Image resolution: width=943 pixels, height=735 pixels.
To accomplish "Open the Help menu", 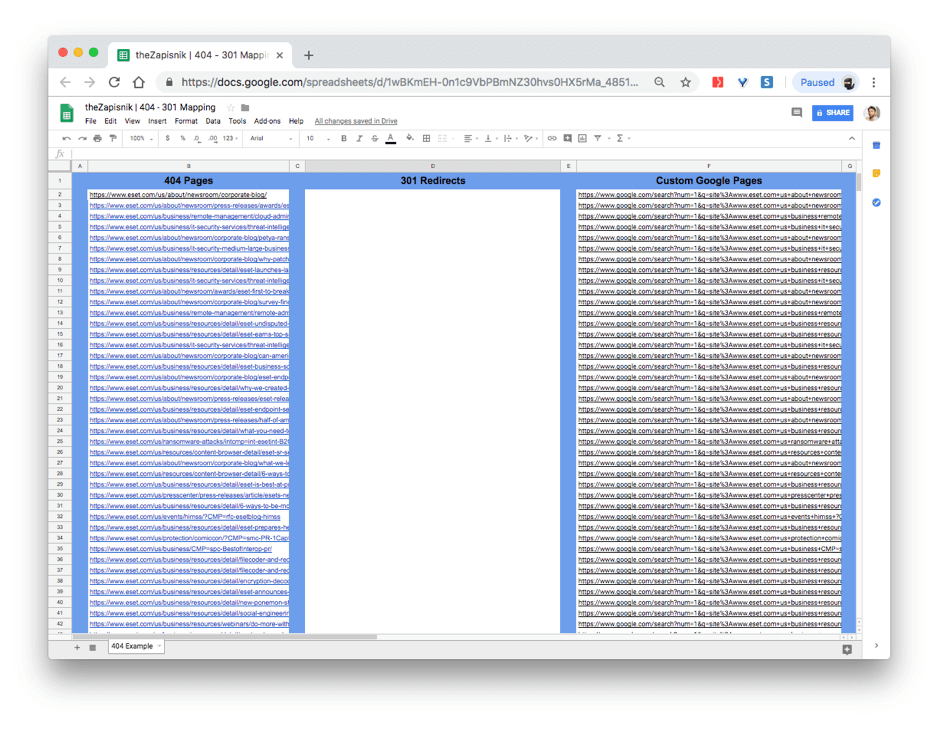I will point(296,121).
